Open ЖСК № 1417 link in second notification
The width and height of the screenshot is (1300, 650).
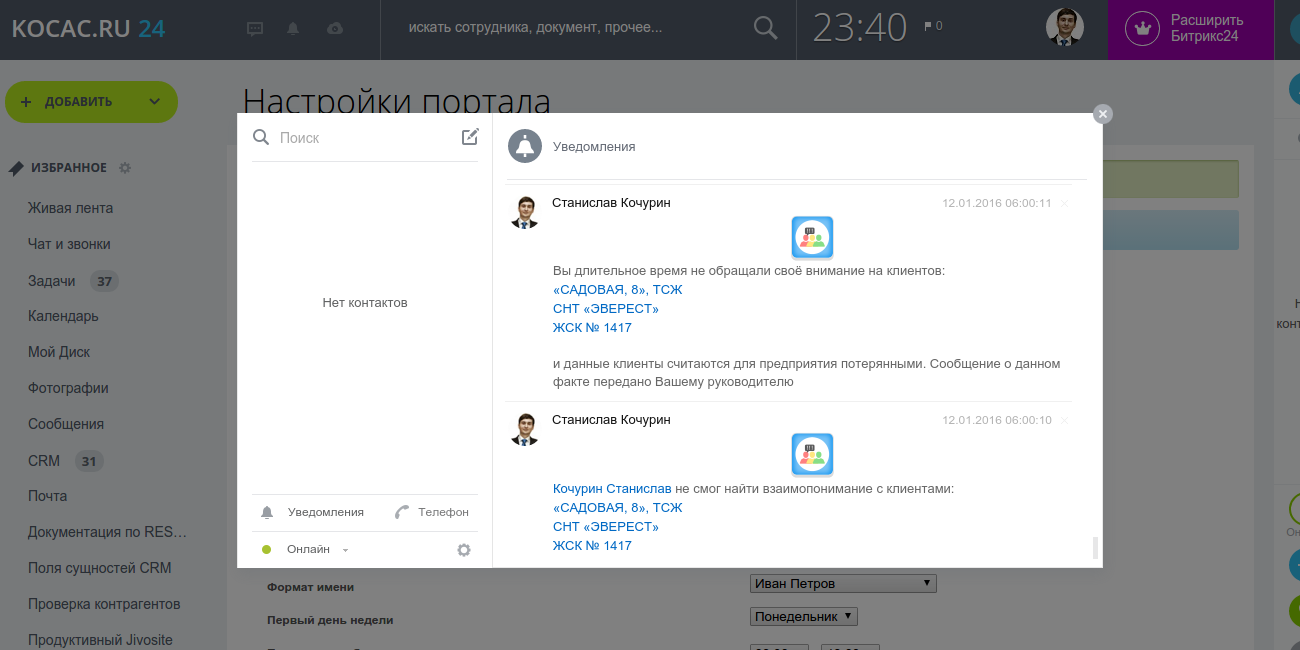point(592,545)
